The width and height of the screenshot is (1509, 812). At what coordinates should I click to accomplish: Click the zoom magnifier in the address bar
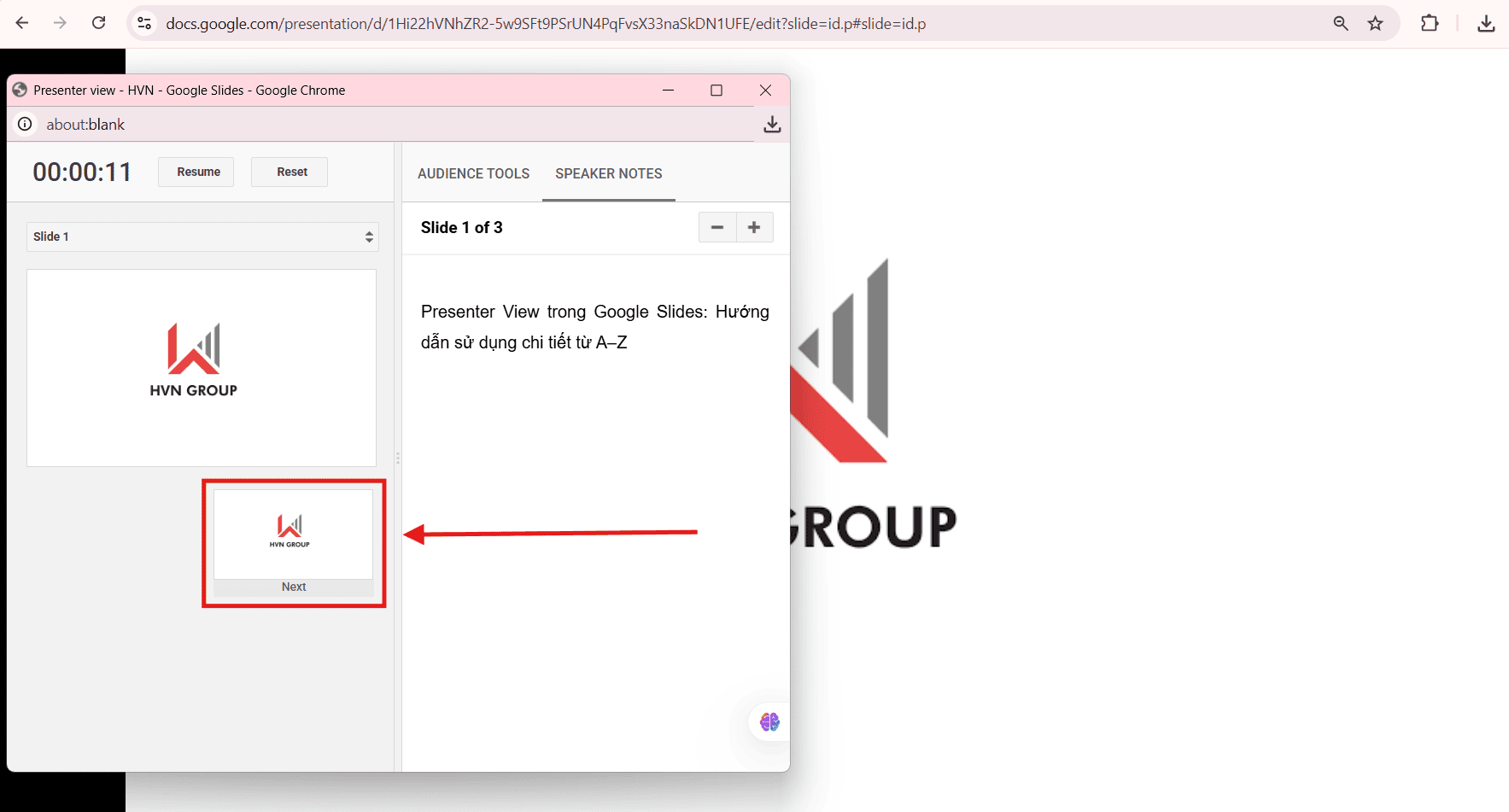pyautogui.click(x=1340, y=23)
